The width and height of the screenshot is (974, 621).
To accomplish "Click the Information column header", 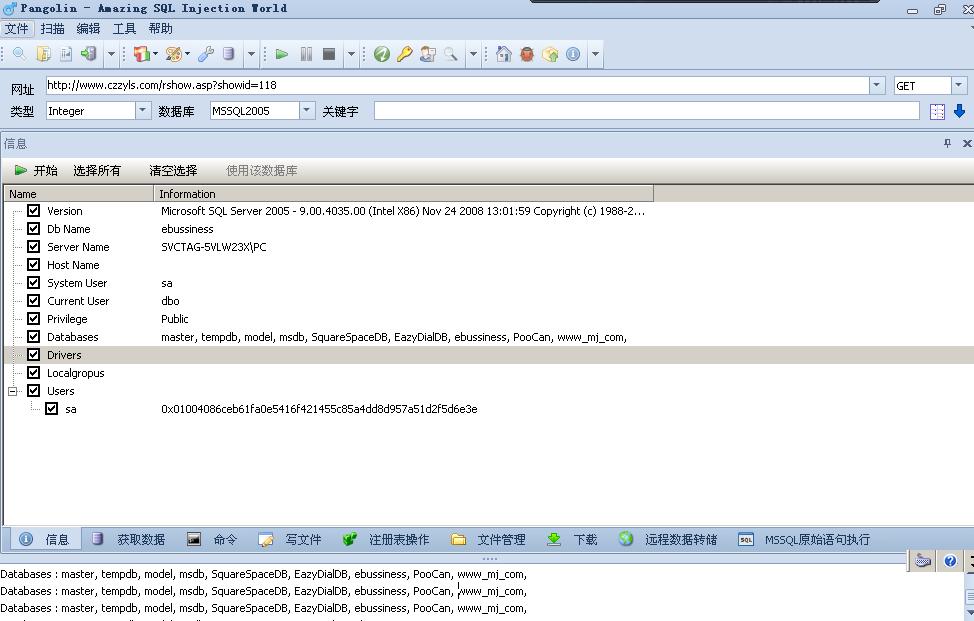I will click(403, 194).
